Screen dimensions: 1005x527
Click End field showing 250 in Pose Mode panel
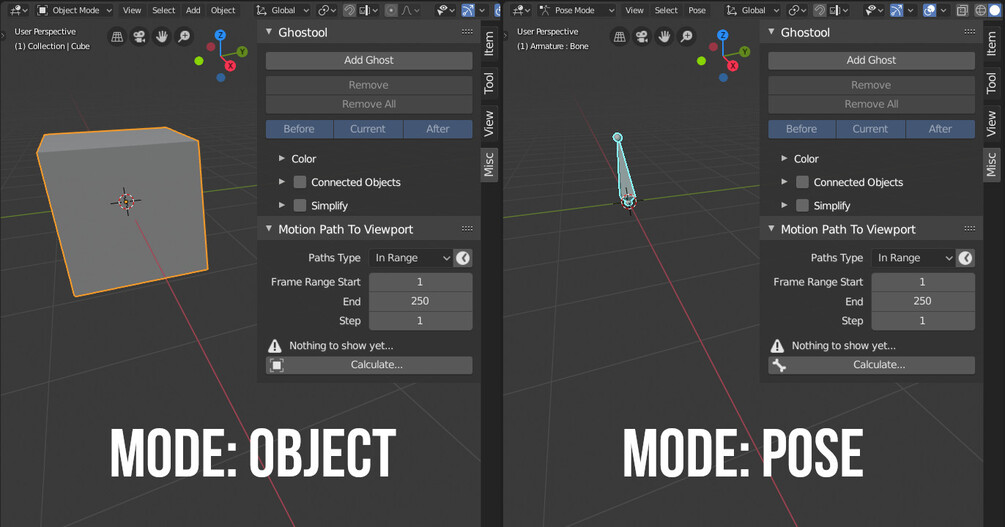tap(923, 301)
